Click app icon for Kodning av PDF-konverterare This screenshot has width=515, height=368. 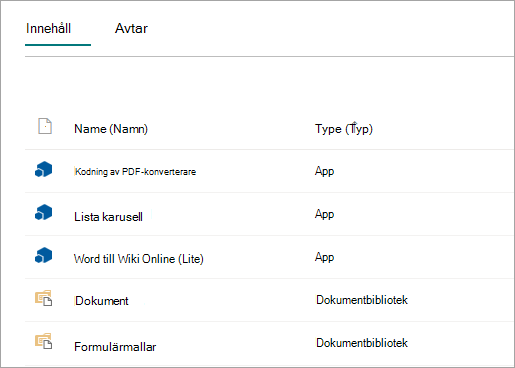point(44,169)
